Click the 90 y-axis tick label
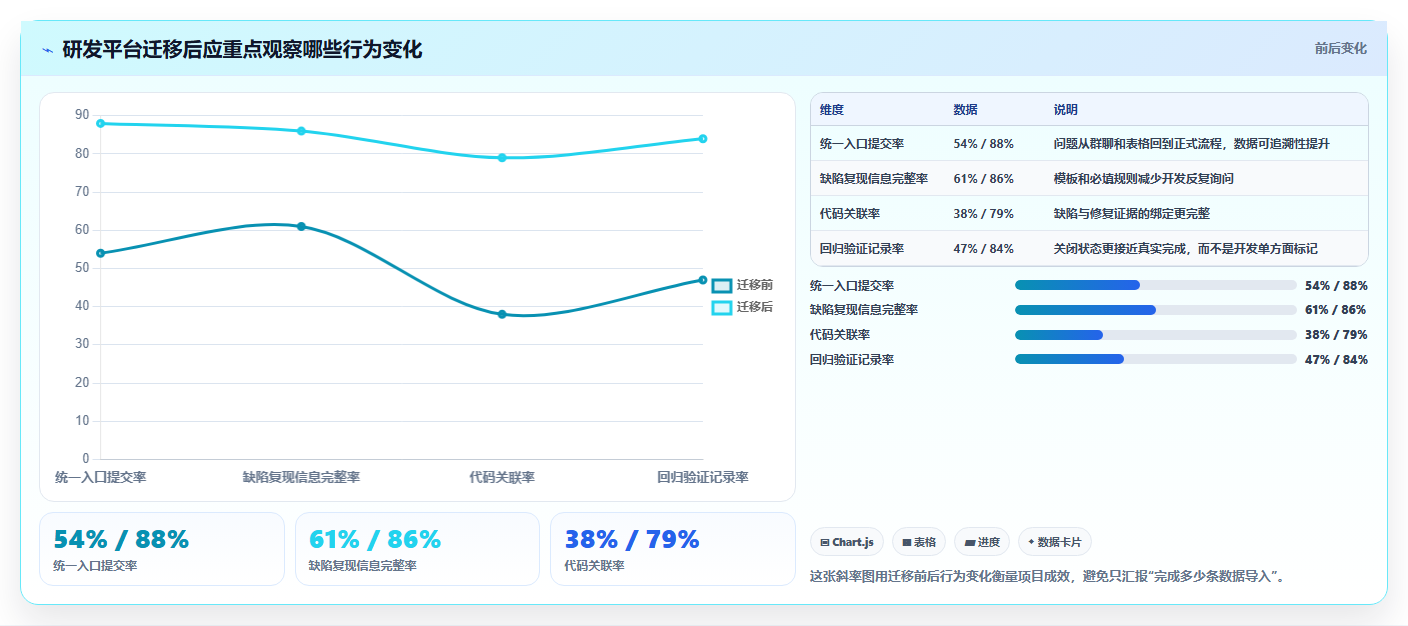This screenshot has width=1408, height=626. (x=82, y=115)
